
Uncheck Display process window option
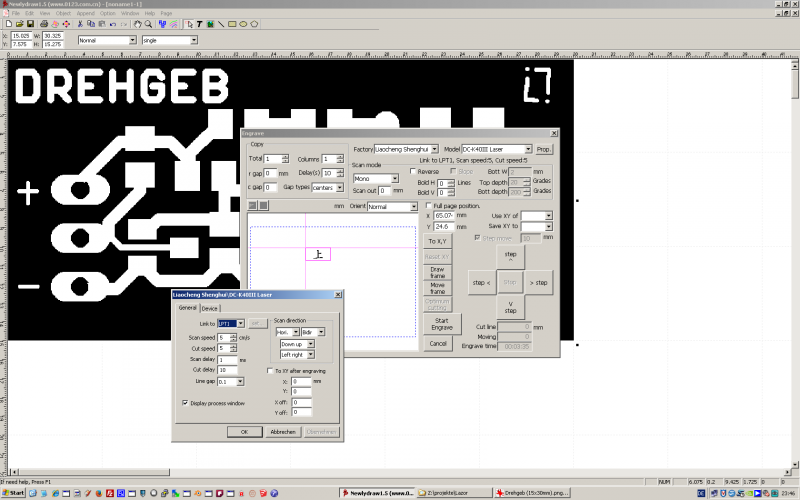(184, 403)
